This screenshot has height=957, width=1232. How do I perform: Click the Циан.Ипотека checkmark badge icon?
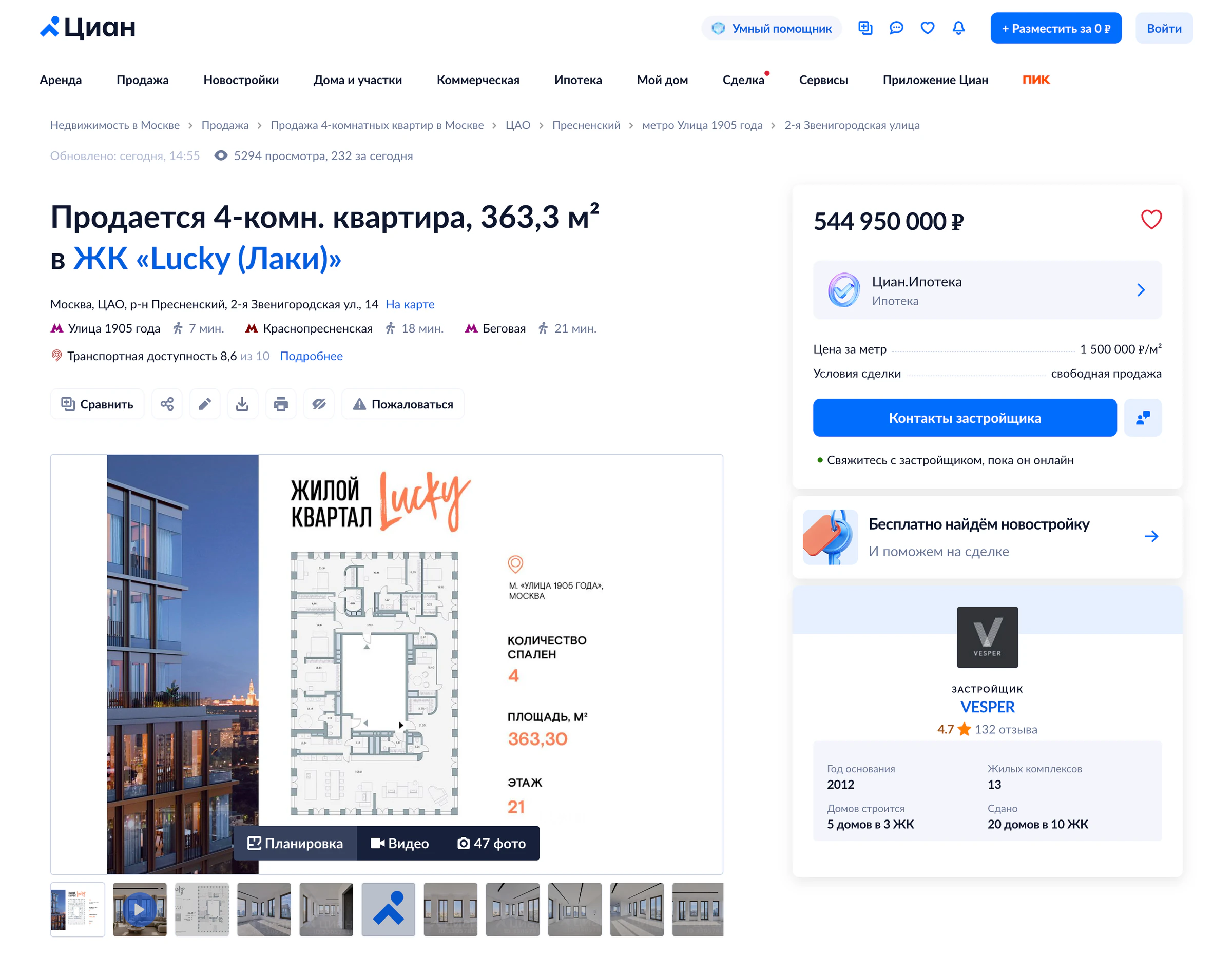(x=844, y=290)
